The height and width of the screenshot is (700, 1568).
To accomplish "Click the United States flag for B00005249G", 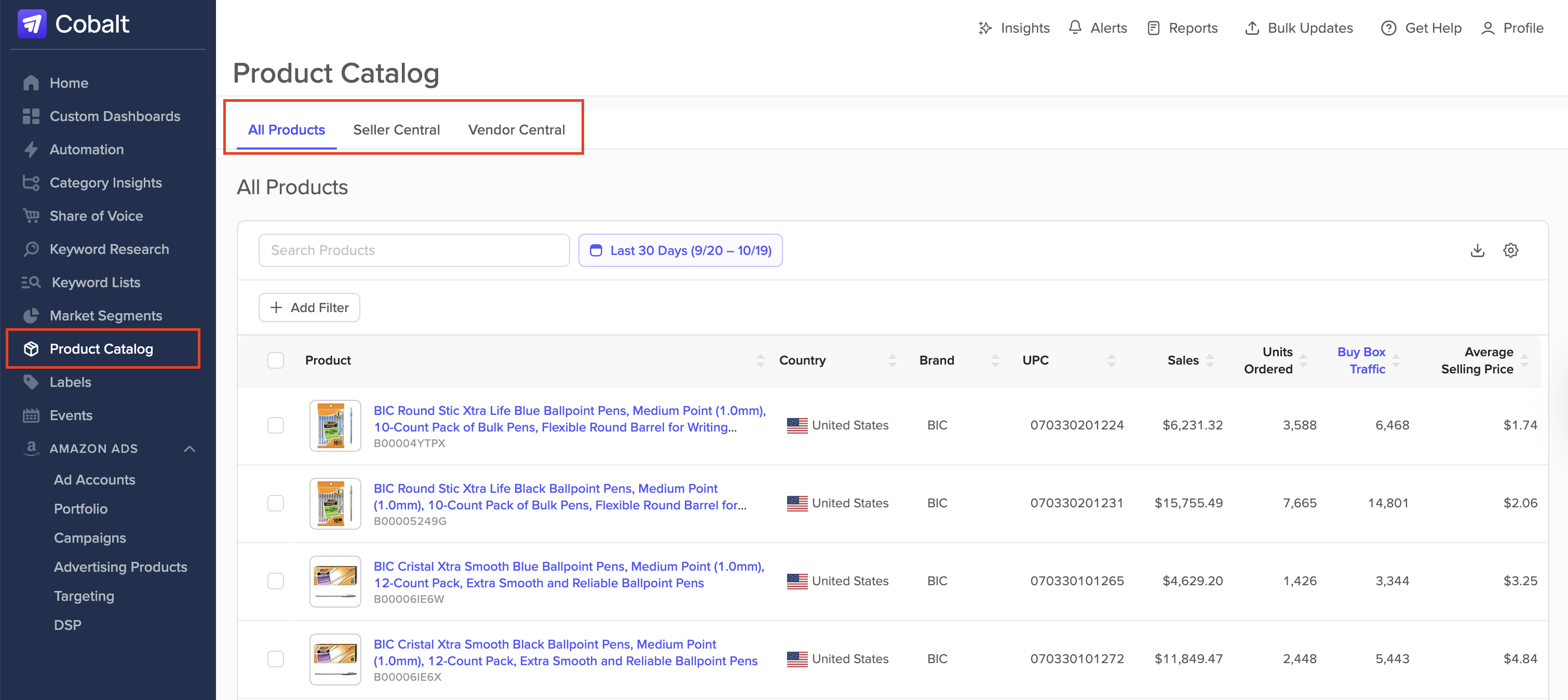I will pyautogui.click(x=797, y=503).
